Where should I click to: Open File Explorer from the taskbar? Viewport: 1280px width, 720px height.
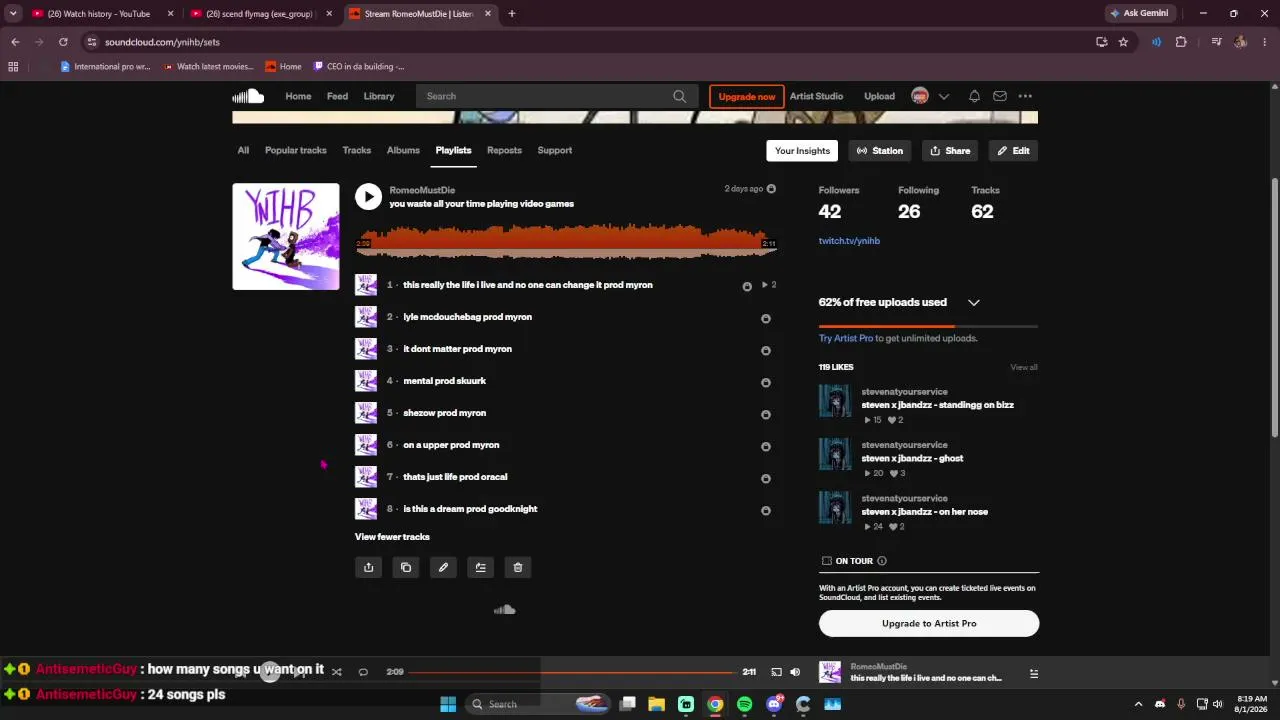657,704
